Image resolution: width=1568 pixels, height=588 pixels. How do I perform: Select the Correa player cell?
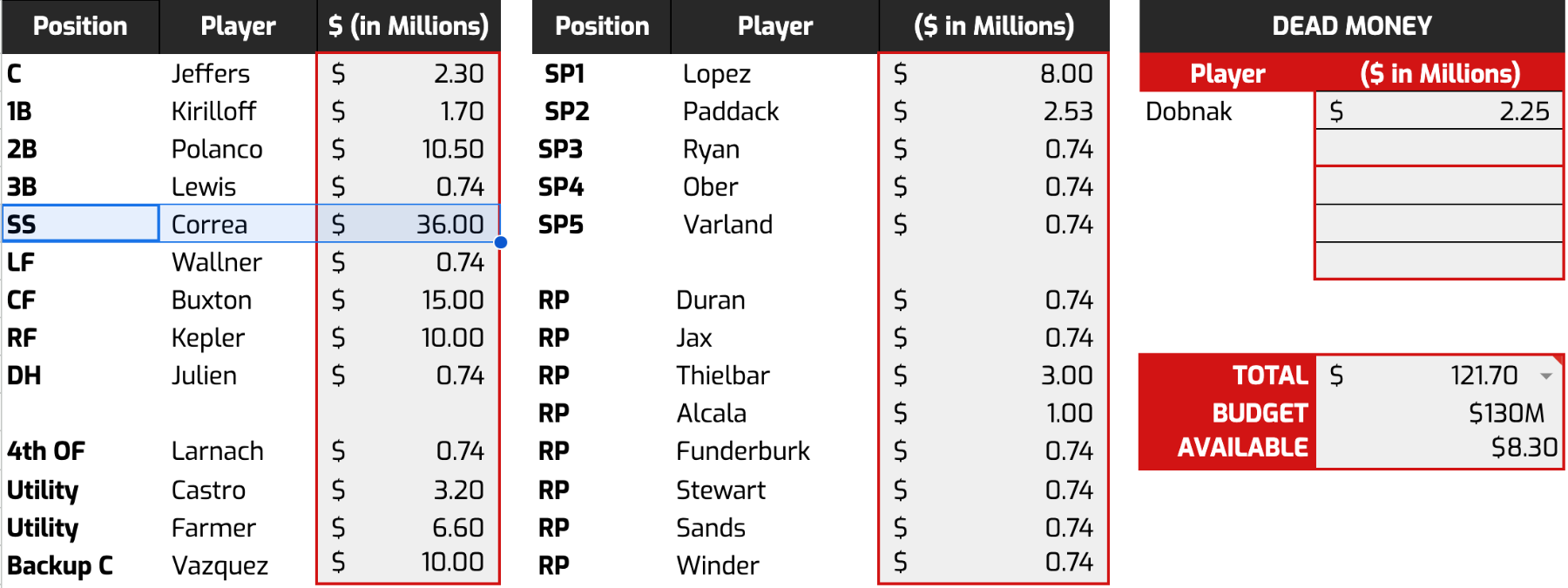237,225
